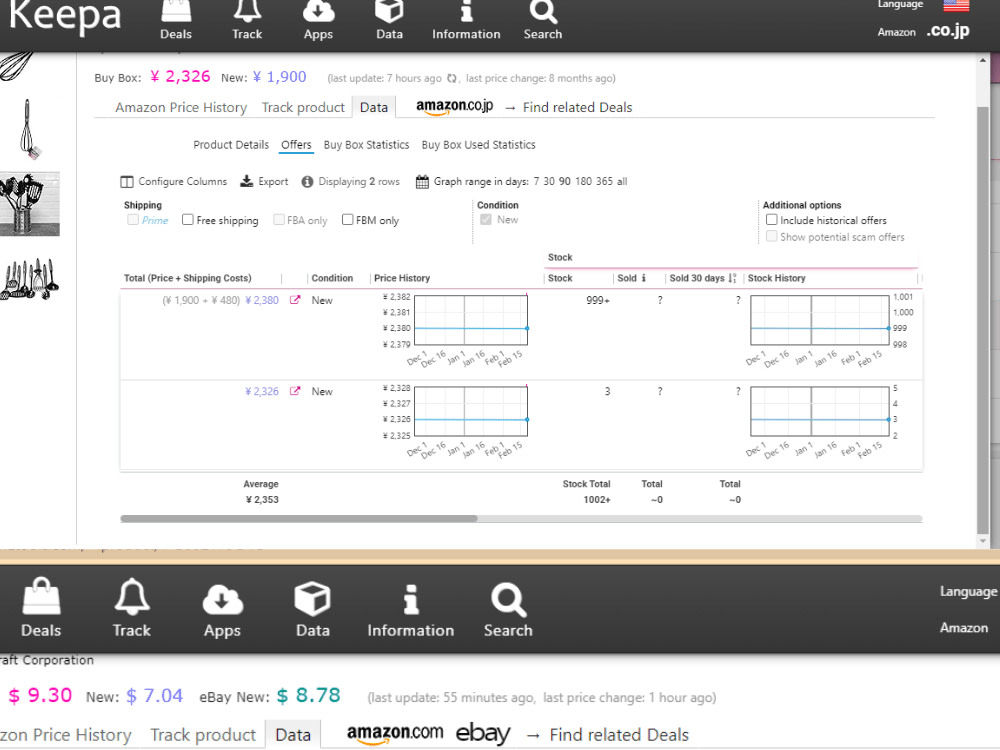Set graph range to 30 days
The width and height of the screenshot is (1000, 750).
click(x=549, y=181)
